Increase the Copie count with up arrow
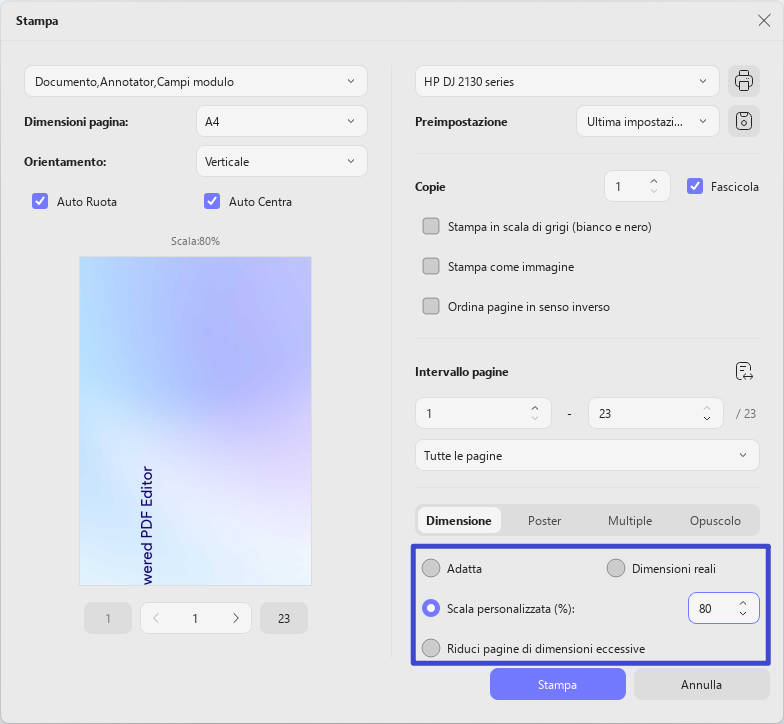Image resolution: width=784 pixels, height=724 pixels. [654, 182]
